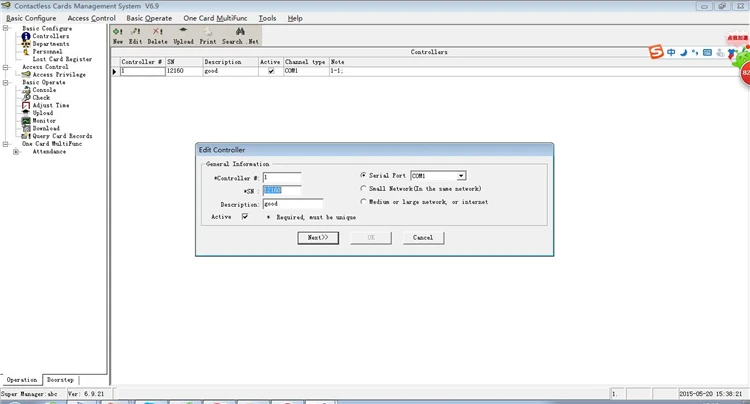The image size is (750, 404).
Task: Open the Download tree item
Action: pos(46,128)
